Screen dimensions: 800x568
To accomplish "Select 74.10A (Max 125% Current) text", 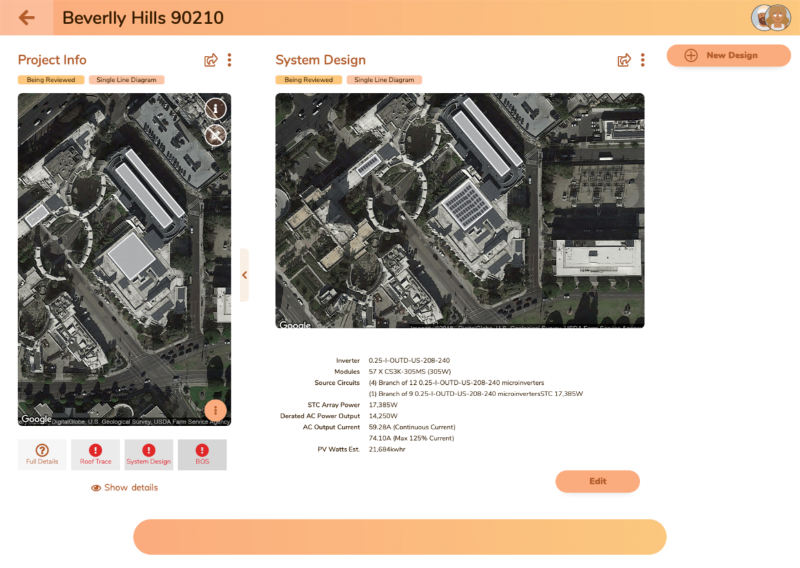I will point(411,438).
